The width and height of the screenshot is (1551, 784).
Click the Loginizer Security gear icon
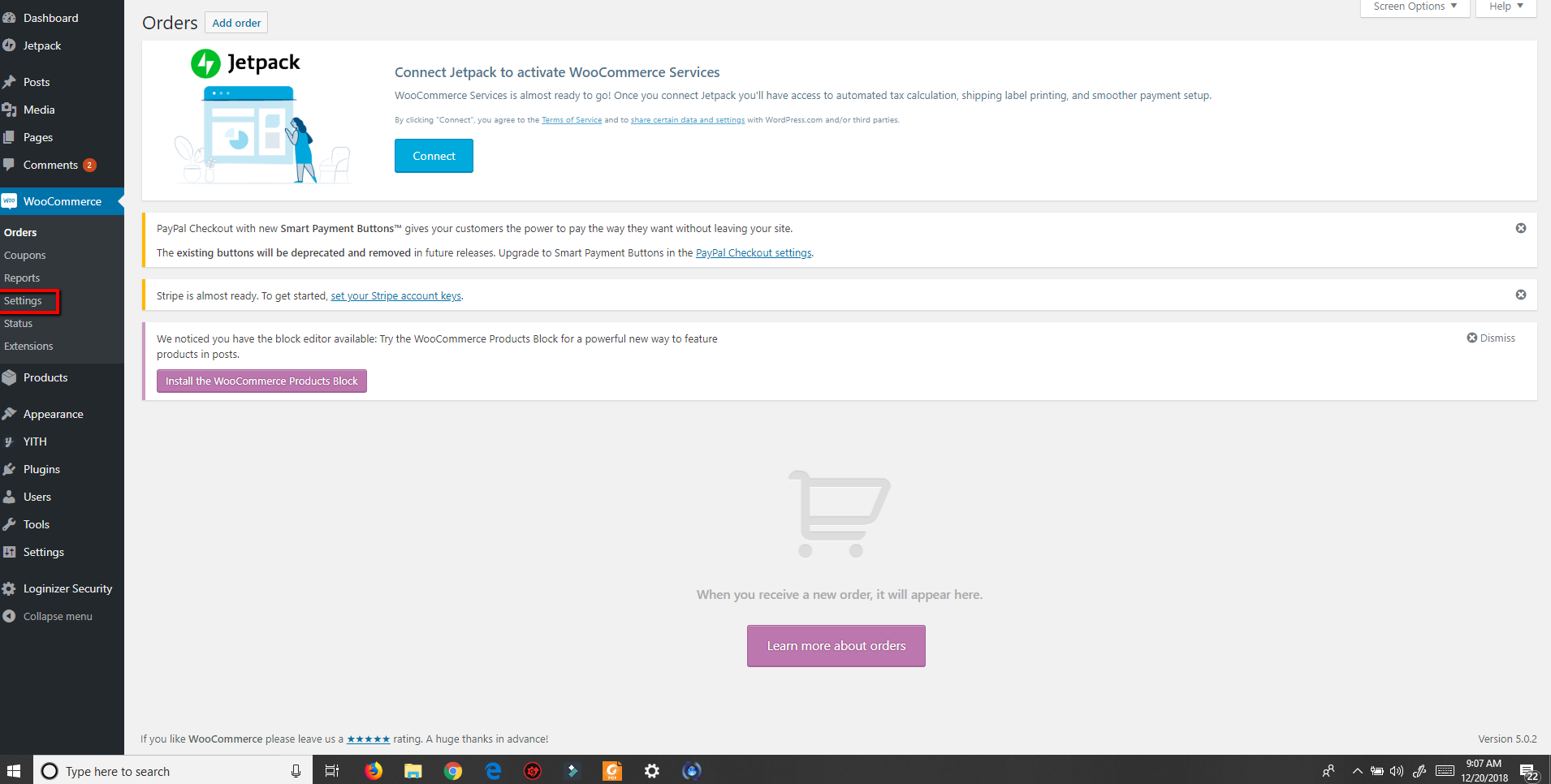9,588
